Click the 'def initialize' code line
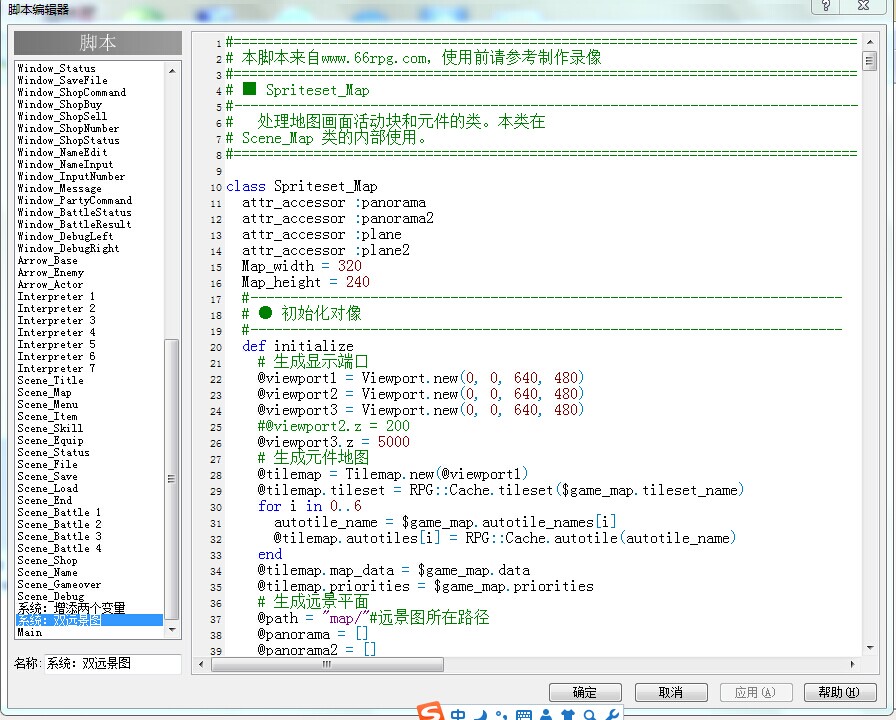 click(298, 346)
